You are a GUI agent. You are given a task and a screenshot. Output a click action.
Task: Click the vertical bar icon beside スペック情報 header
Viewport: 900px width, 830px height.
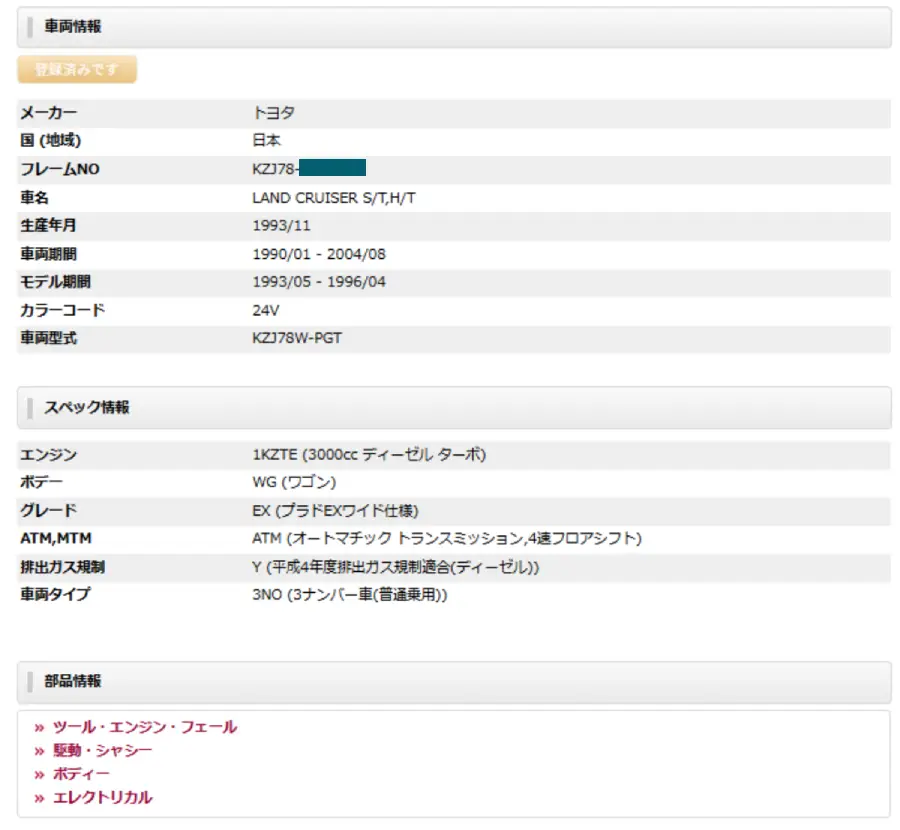30,407
